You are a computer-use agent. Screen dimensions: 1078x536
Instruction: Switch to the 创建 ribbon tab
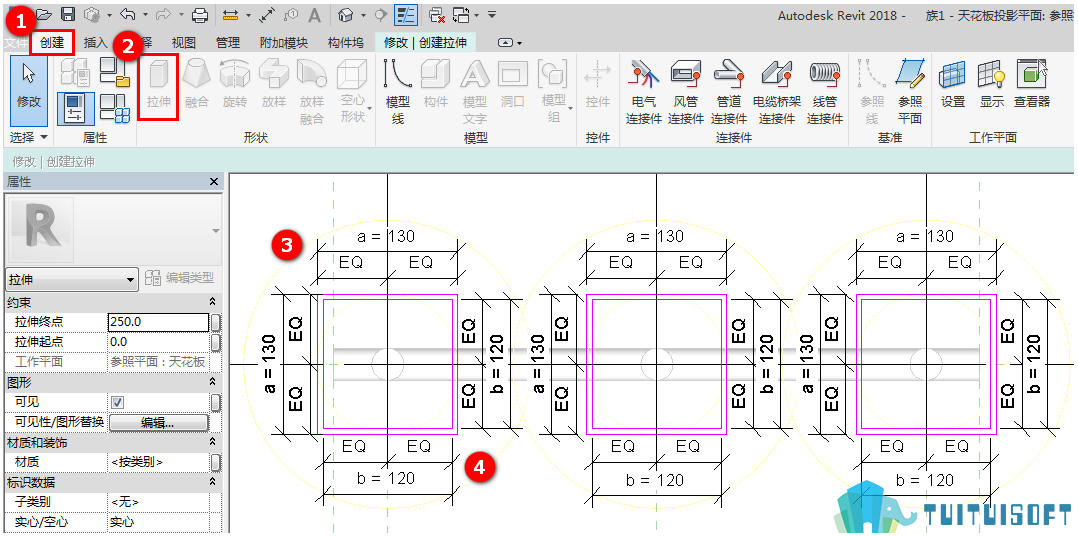point(52,43)
